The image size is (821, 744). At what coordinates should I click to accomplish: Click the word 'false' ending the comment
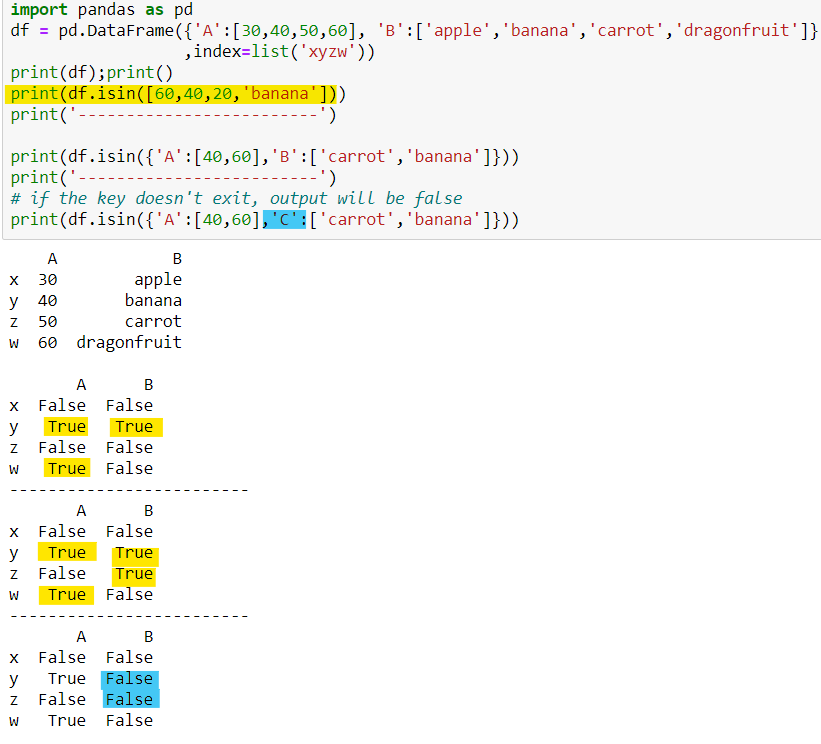[x=438, y=198]
